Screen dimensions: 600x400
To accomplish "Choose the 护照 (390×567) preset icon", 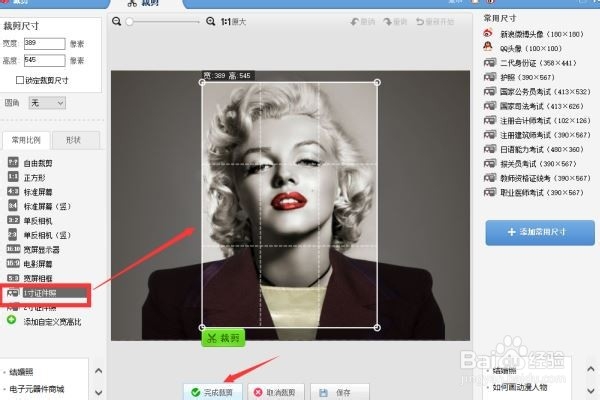I will click(x=490, y=77).
